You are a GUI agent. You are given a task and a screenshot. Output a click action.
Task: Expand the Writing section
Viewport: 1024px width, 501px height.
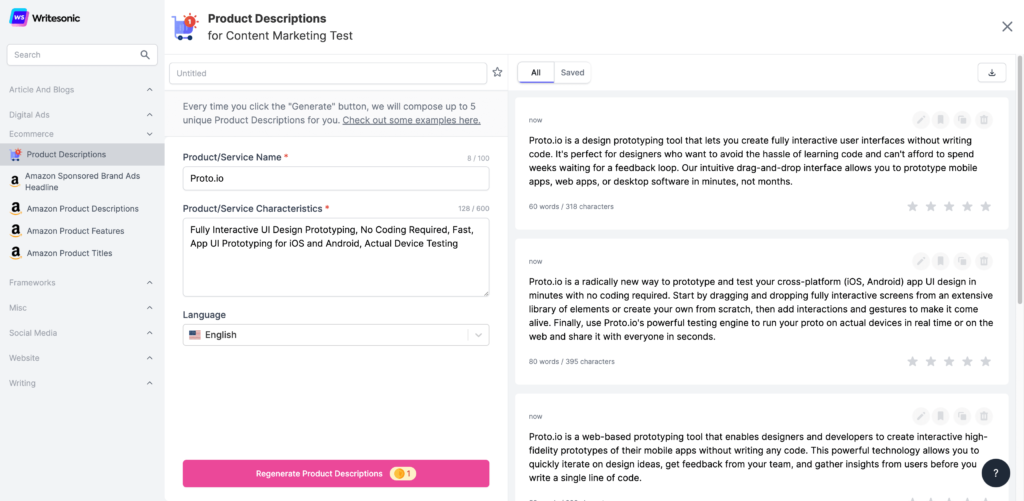82,383
